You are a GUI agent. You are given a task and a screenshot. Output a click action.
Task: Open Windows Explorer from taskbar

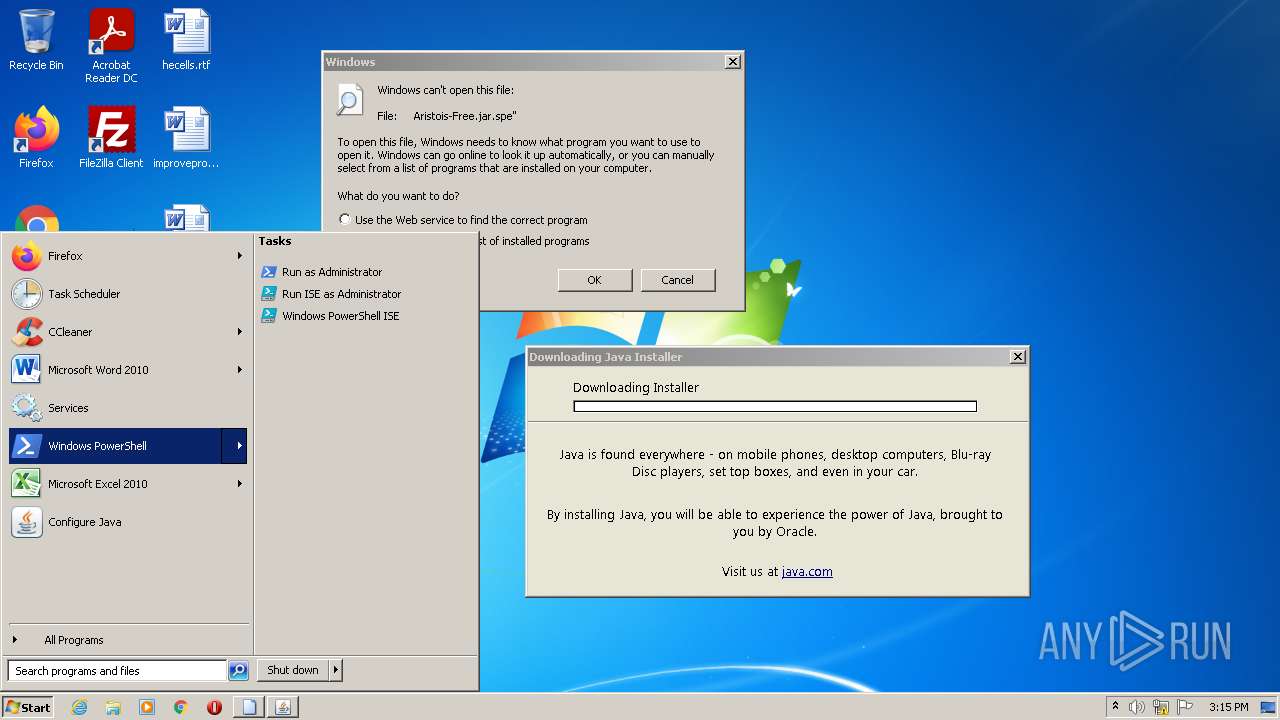(x=113, y=707)
